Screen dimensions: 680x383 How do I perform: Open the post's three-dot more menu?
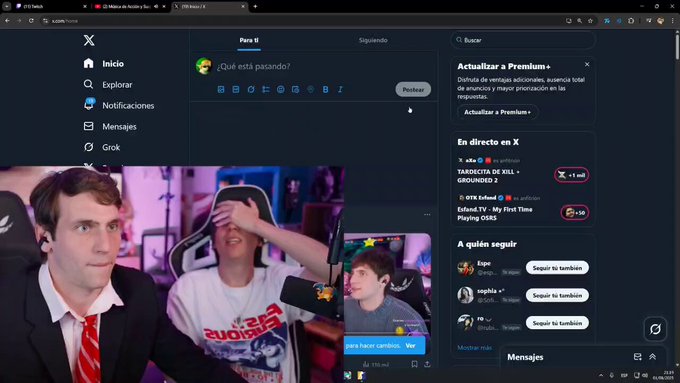(x=427, y=214)
